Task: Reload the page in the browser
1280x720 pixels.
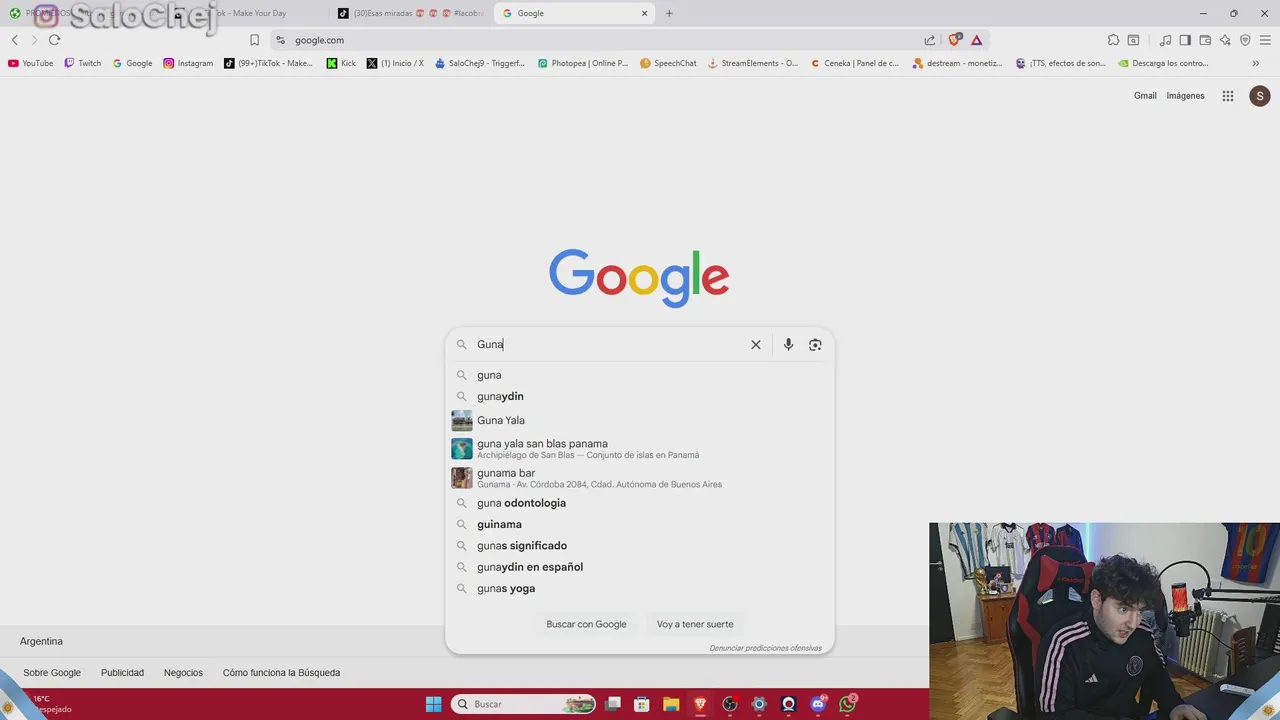Action: coord(54,40)
